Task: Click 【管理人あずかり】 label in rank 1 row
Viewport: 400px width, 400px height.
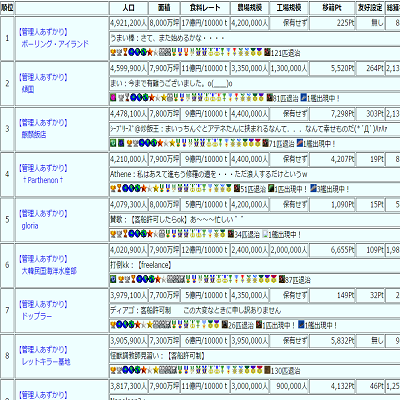Action: pos(43,32)
